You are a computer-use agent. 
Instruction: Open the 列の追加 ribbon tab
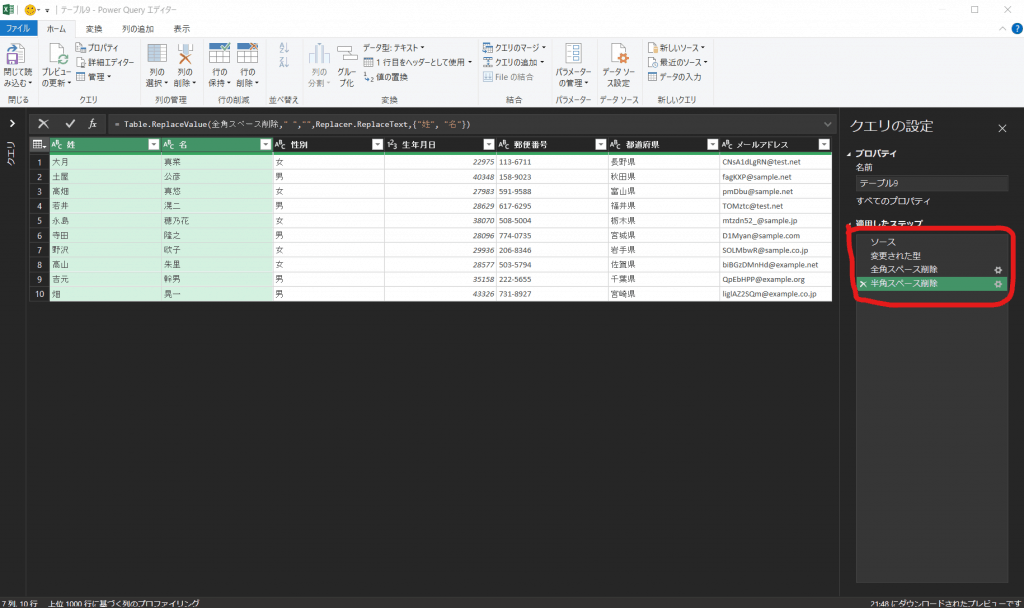(136, 29)
